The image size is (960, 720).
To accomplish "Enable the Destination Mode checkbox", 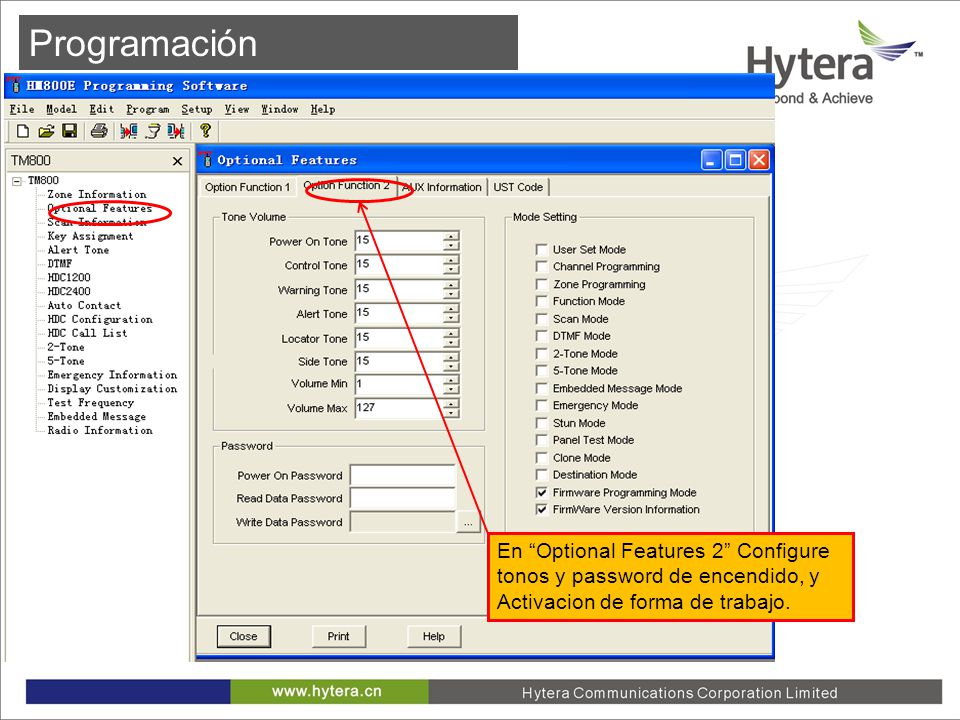I will pyautogui.click(x=541, y=475).
